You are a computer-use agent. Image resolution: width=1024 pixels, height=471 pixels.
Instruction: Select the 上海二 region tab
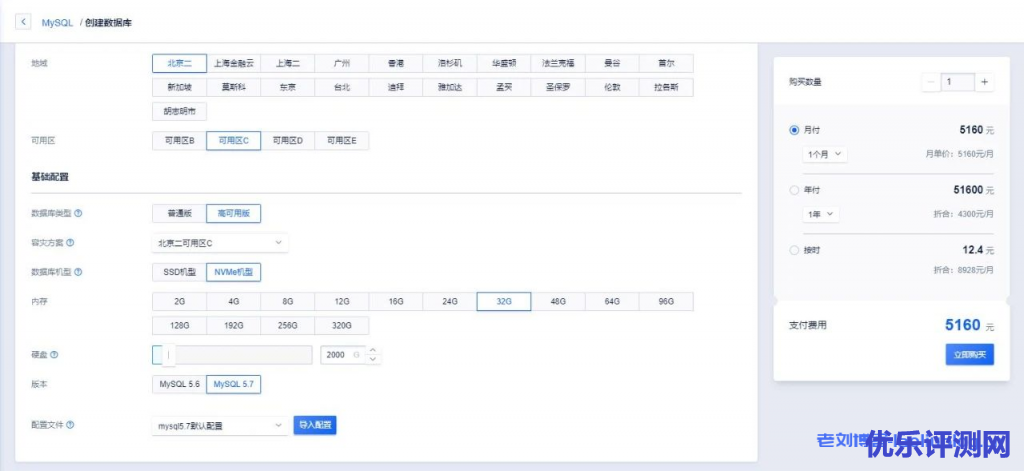[x=287, y=63]
